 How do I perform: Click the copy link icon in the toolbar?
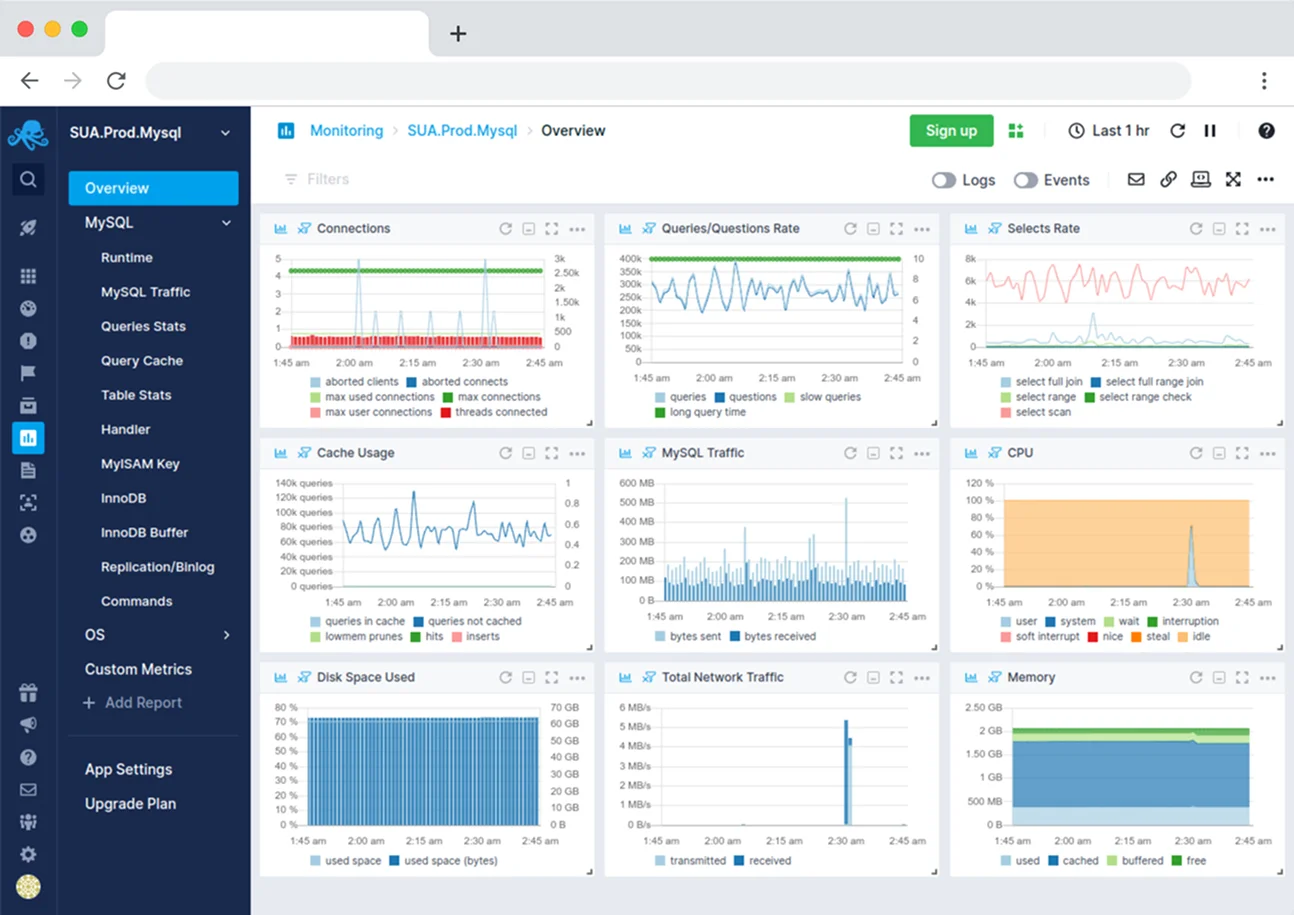[1168, 180]
